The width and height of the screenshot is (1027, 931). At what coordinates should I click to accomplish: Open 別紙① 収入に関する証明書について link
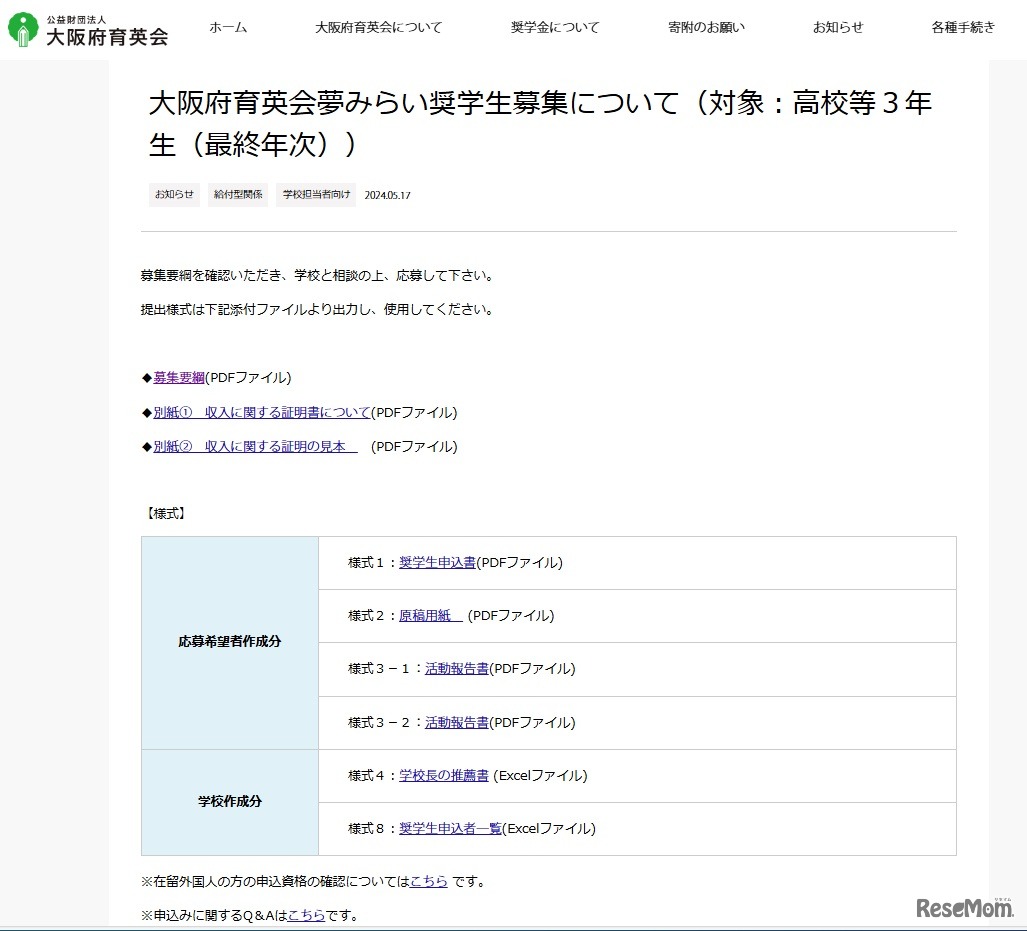tap(262, 412)
